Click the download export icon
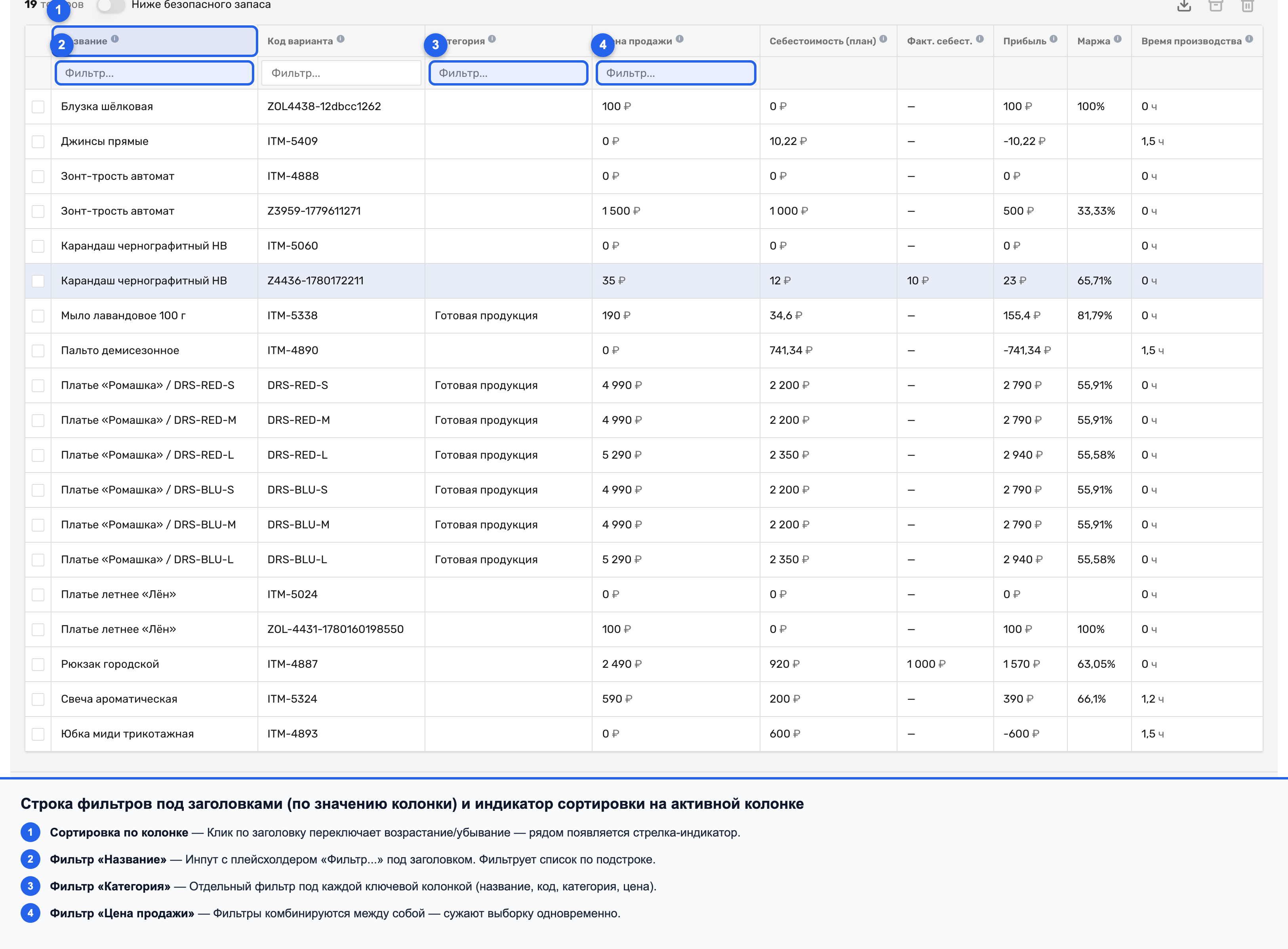The height and width of the screenshot is (949, 1288). pos(1184,5)
